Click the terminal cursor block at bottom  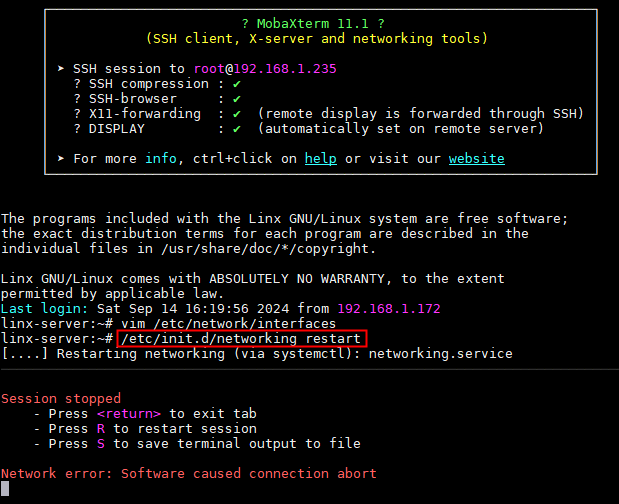pos(5,489)
